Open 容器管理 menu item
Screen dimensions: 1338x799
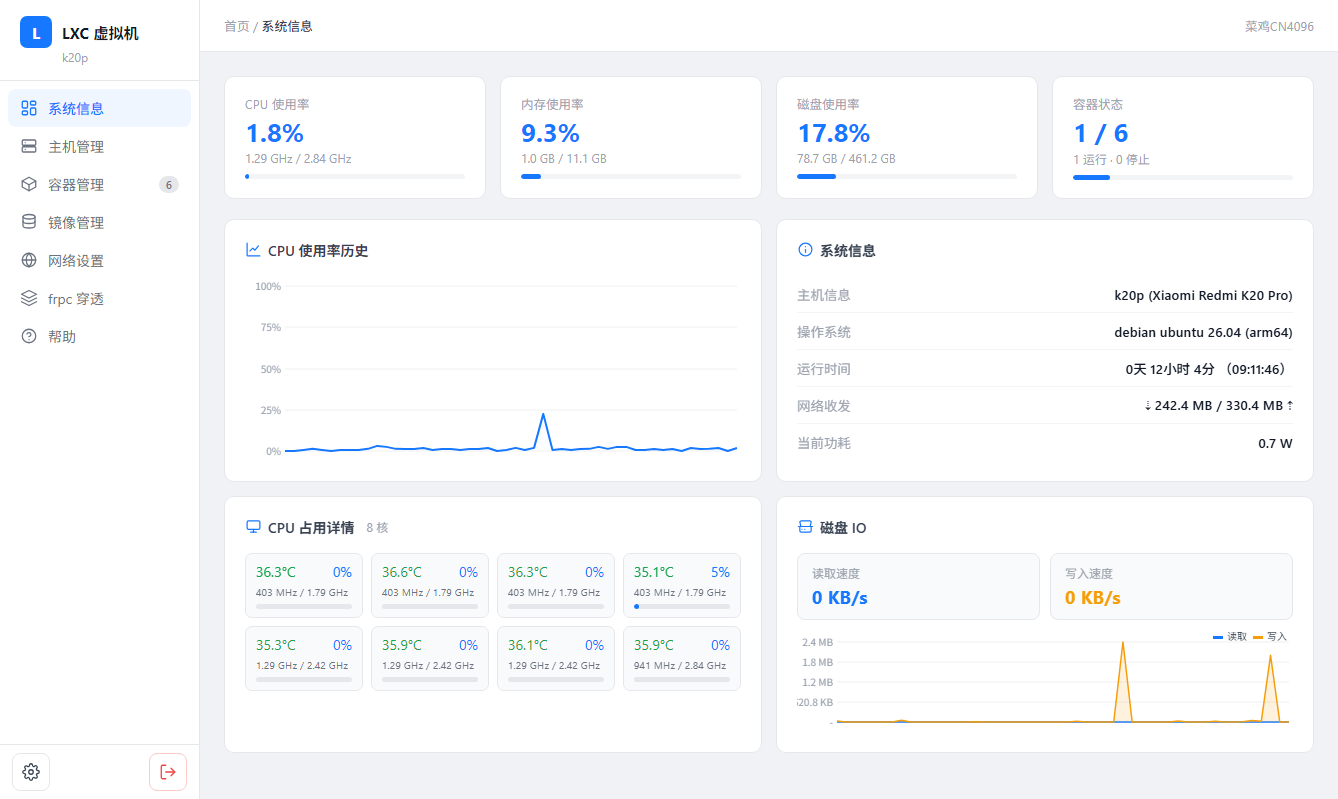pos(99,185)
